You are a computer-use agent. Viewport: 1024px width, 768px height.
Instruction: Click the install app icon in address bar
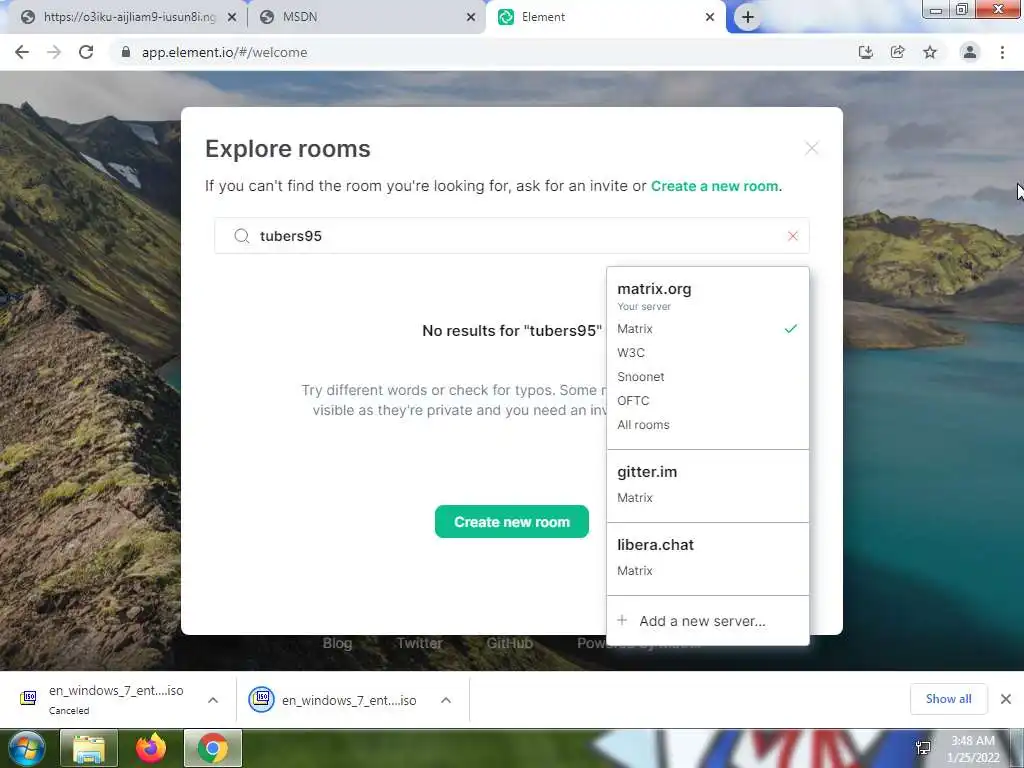tap(865, 52)
